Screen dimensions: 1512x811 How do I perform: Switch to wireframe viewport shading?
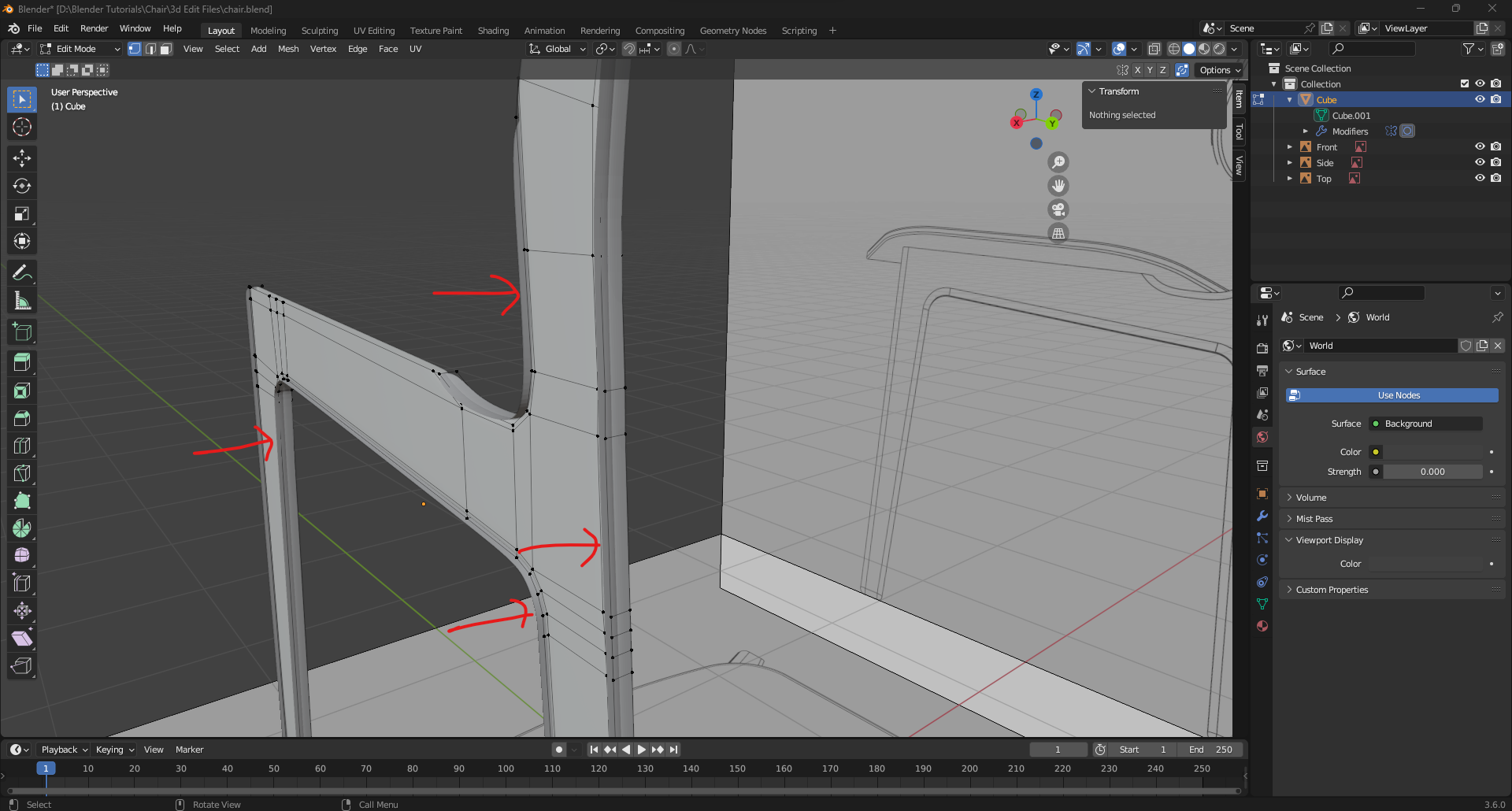click(1173, 49)
